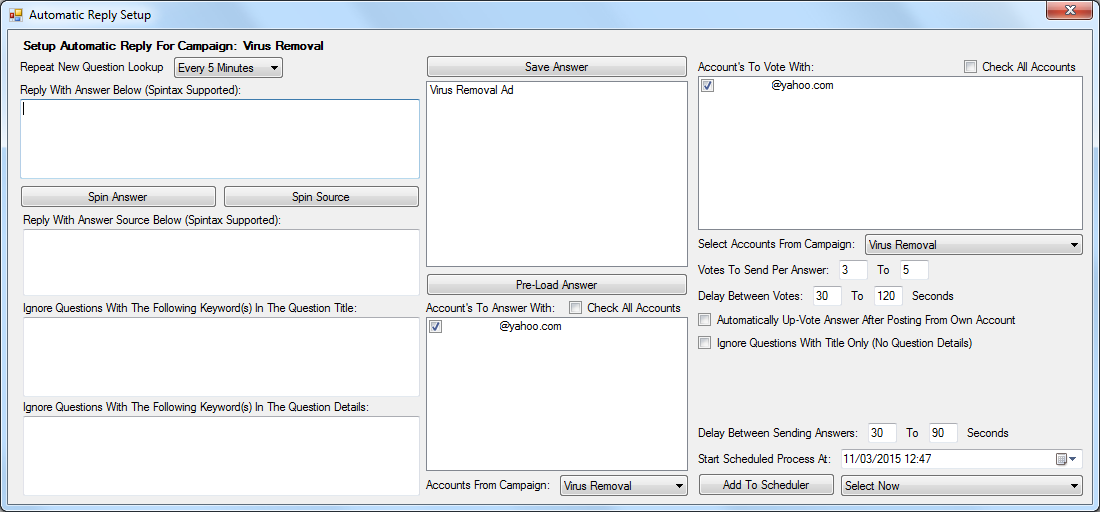Open Select Accounts From Campaign dropdown

[974, 245]
